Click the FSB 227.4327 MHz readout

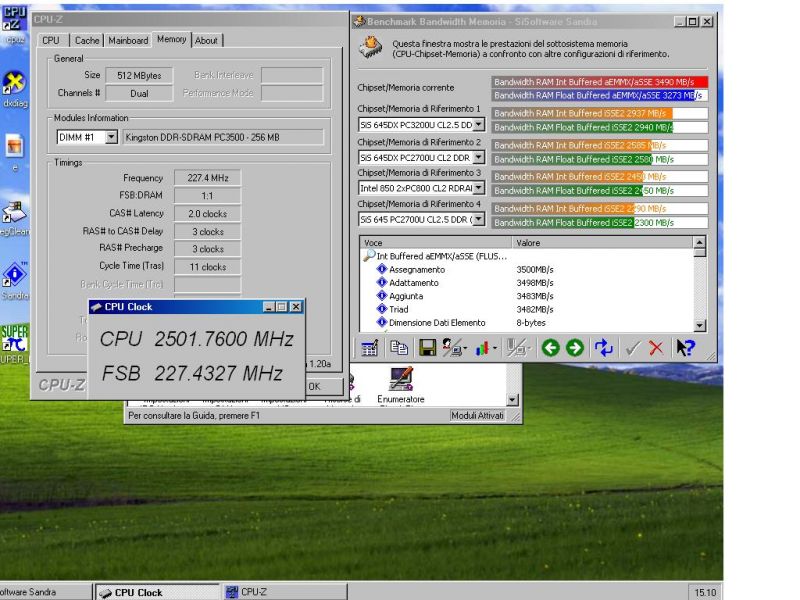click(x=192, y=373)
